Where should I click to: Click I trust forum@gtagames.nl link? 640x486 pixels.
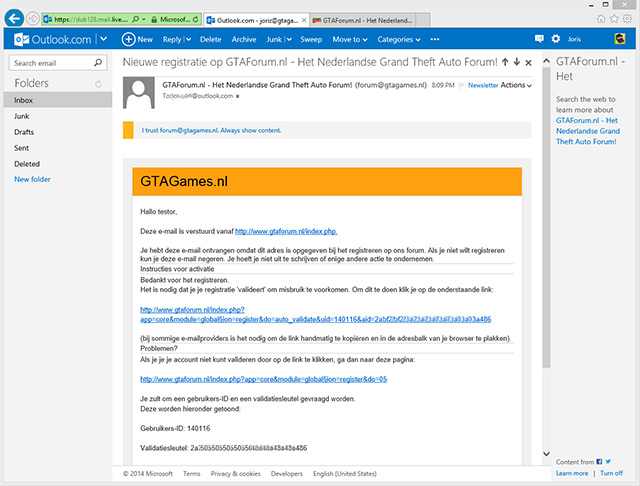point(211,131)
